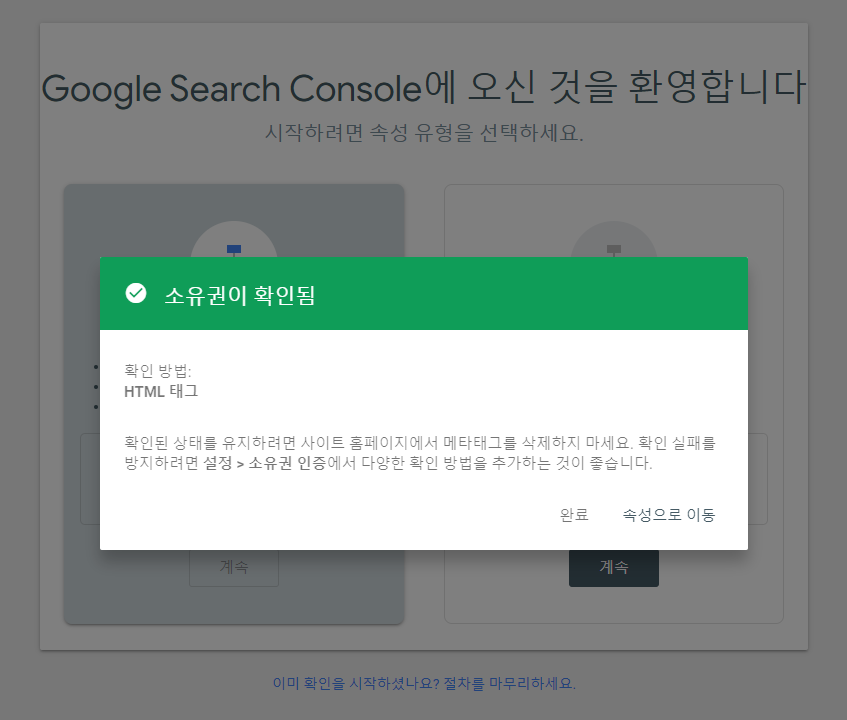Viewport: 847px width, 720px height.
Task: Click 시작하려면 속성 유형을 선택하세요 subtitle
Action: [424, 132]
